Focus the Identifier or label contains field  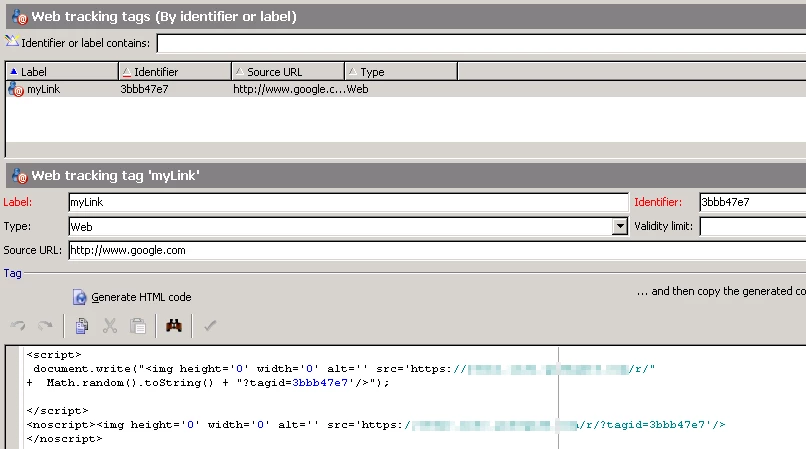(x=481, y=43)
